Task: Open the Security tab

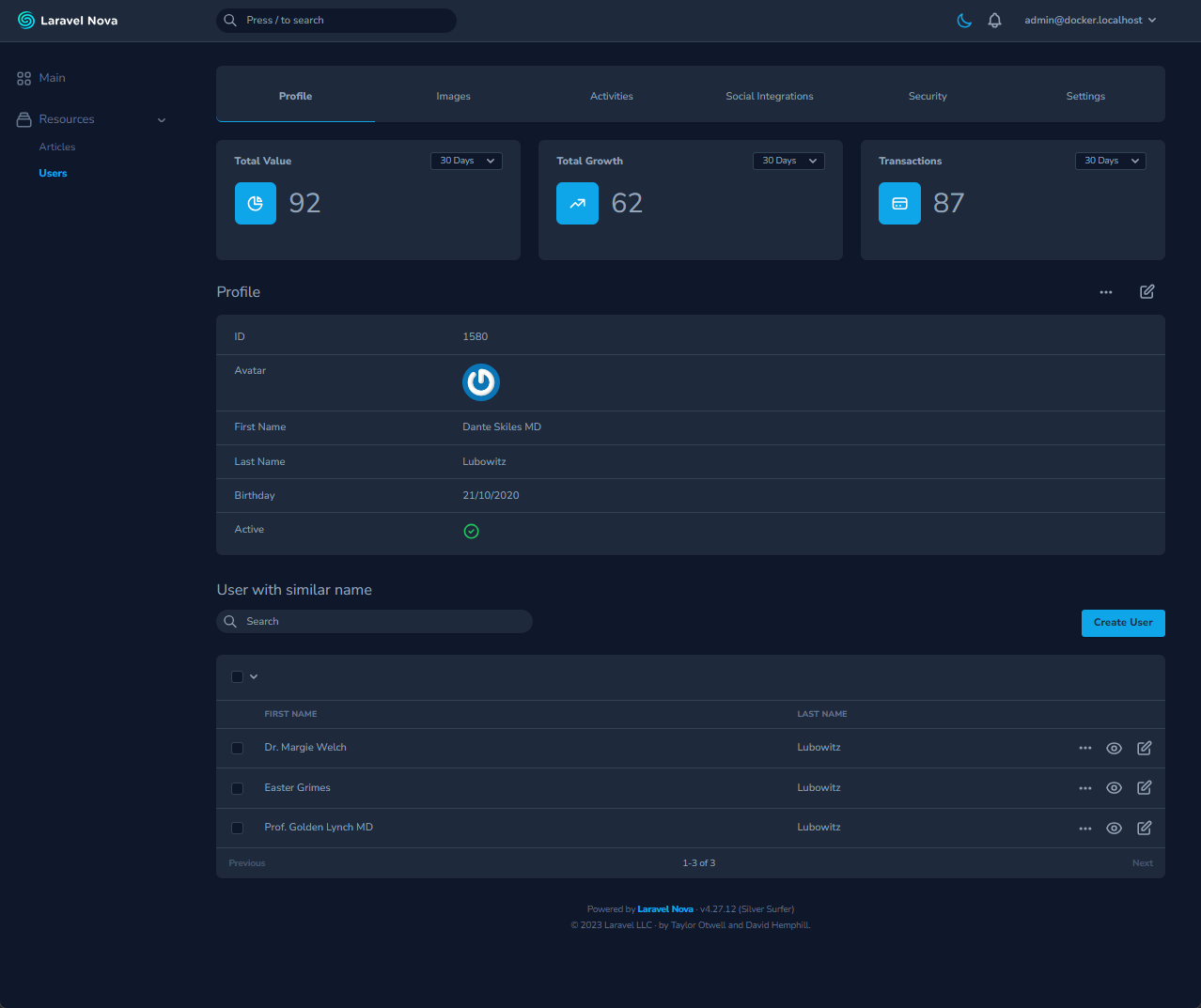Action: tap(927, 96)
